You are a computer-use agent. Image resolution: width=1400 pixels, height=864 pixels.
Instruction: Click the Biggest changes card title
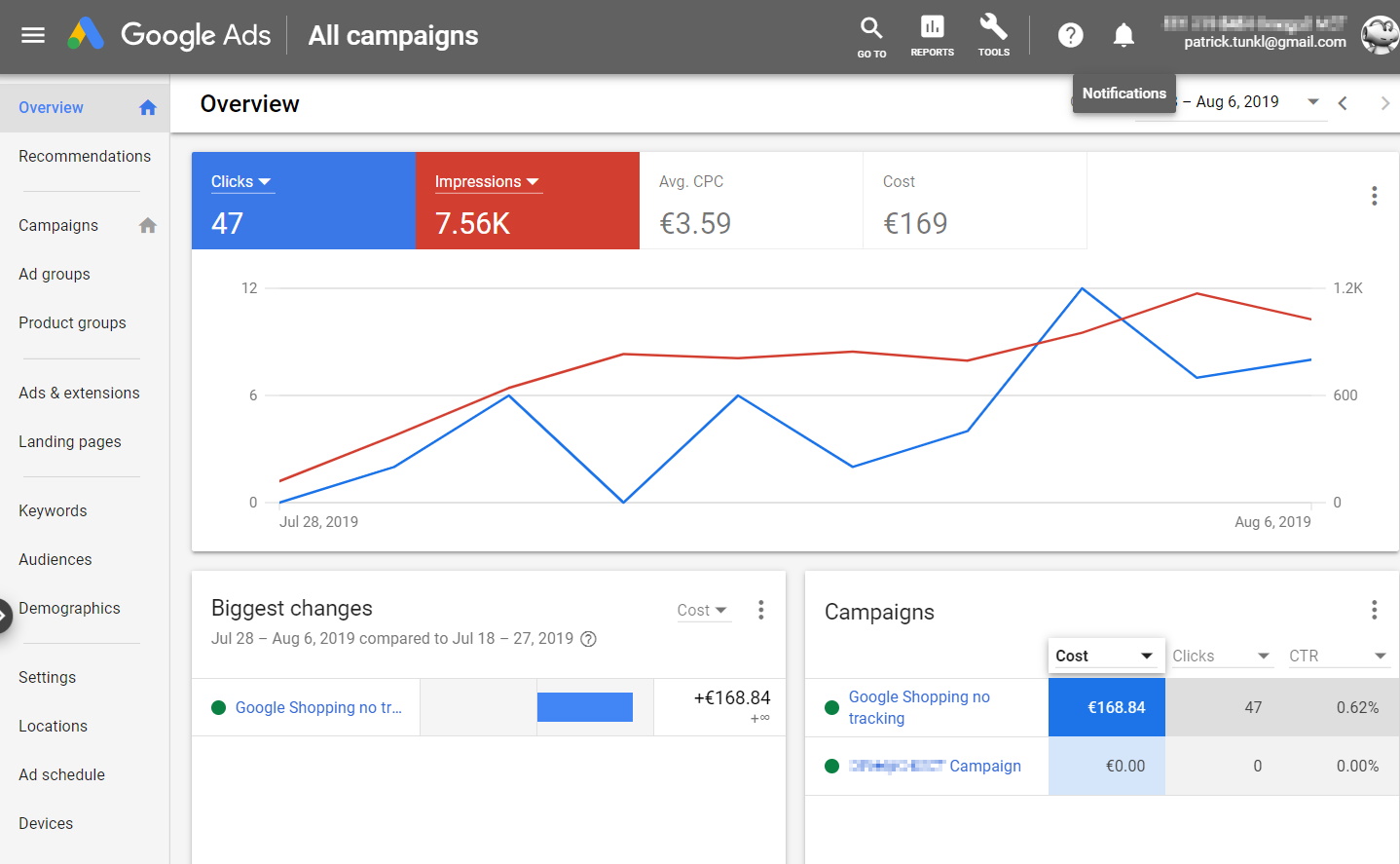[x=292, y=609]
